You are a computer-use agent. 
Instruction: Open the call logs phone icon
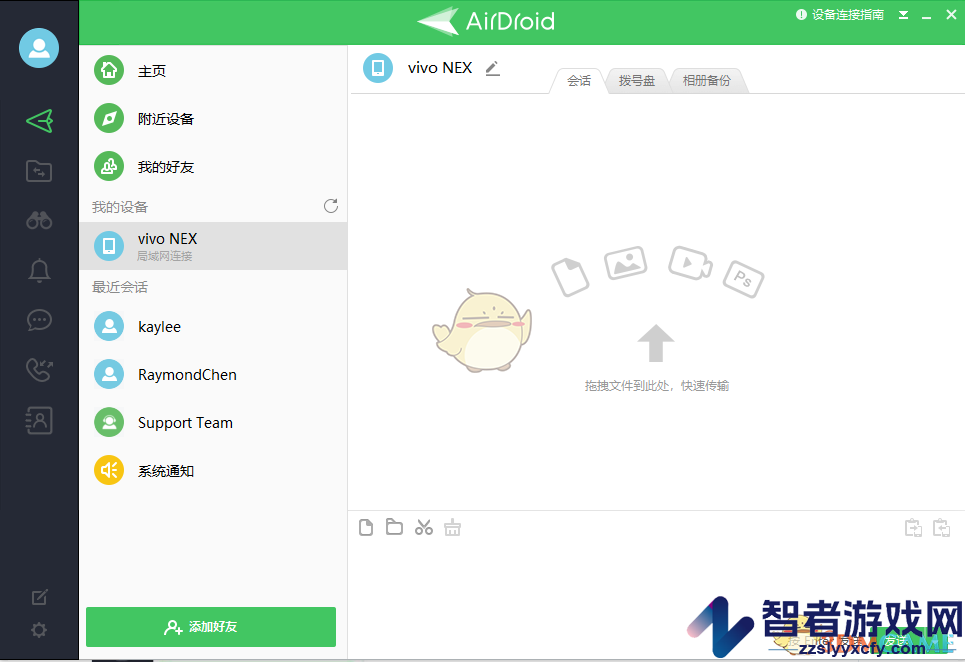point(39,370)
